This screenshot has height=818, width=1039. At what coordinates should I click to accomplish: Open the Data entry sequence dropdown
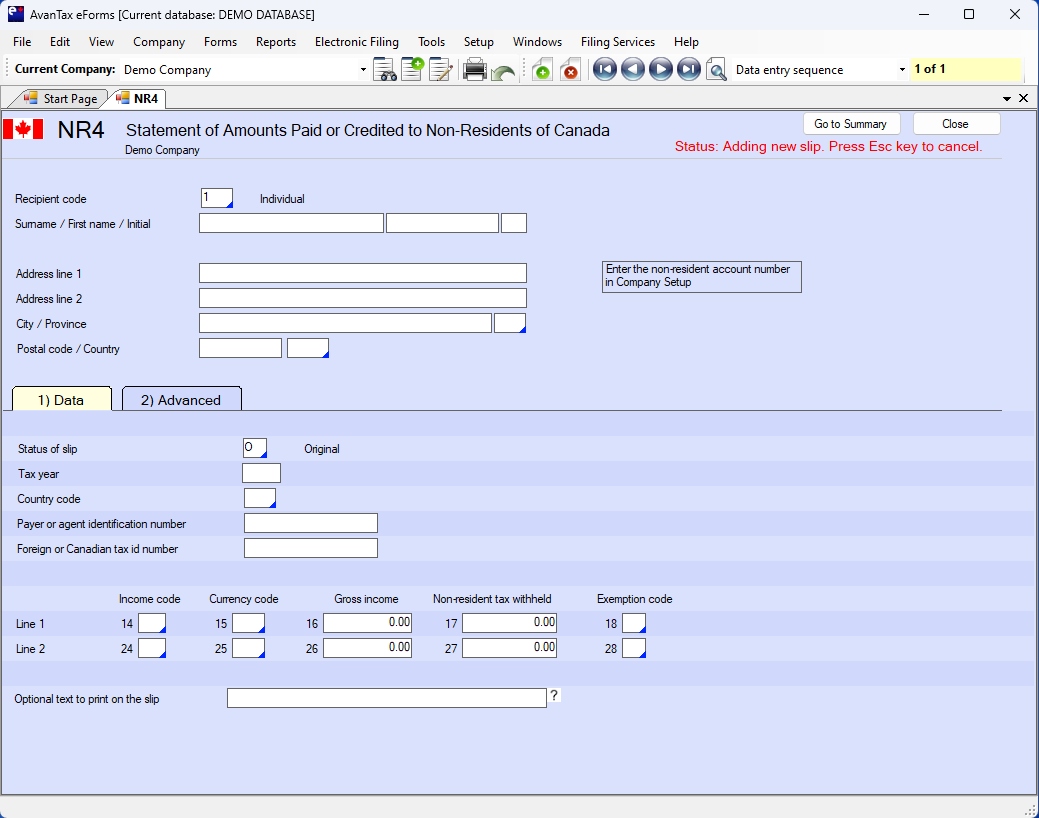[902, 70]
